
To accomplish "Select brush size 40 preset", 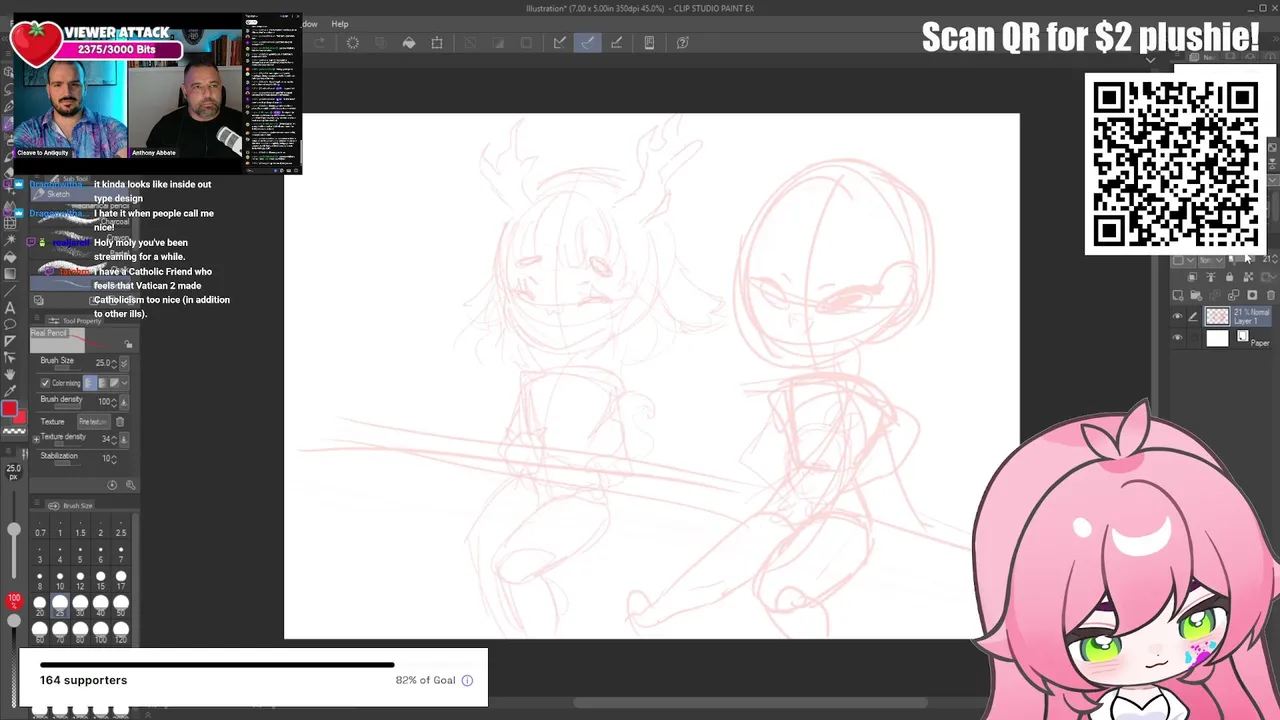I will click(x=100, y=605).
